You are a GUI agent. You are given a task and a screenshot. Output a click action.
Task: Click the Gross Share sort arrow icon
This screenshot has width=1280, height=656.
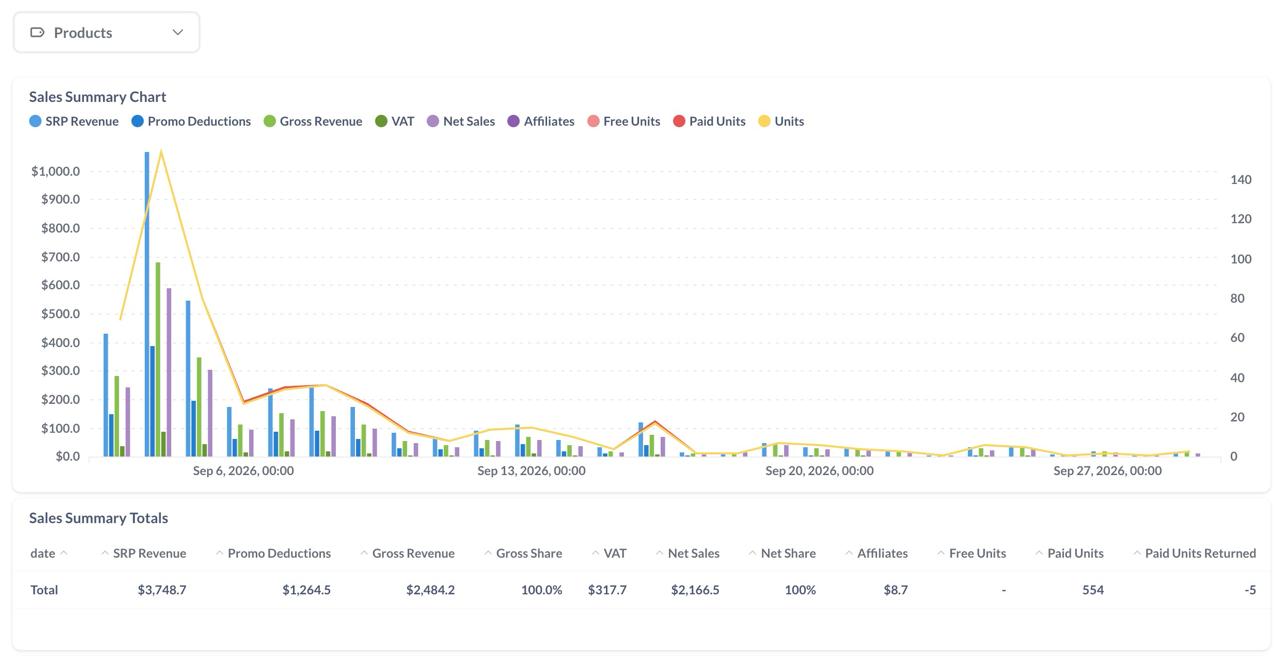pyautogui.click(x=488, y=553)
